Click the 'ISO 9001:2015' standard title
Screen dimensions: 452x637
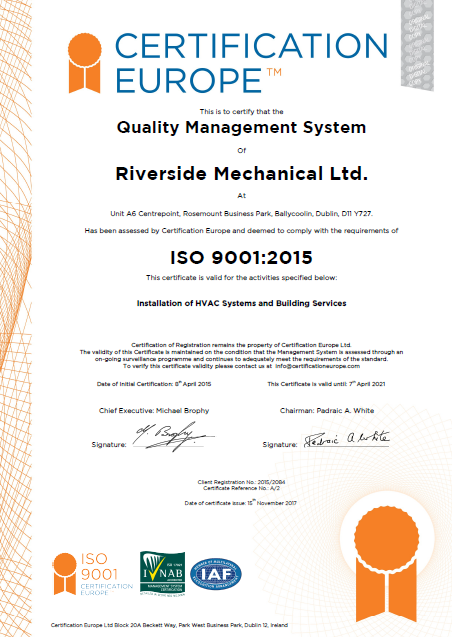click(242, 258)
